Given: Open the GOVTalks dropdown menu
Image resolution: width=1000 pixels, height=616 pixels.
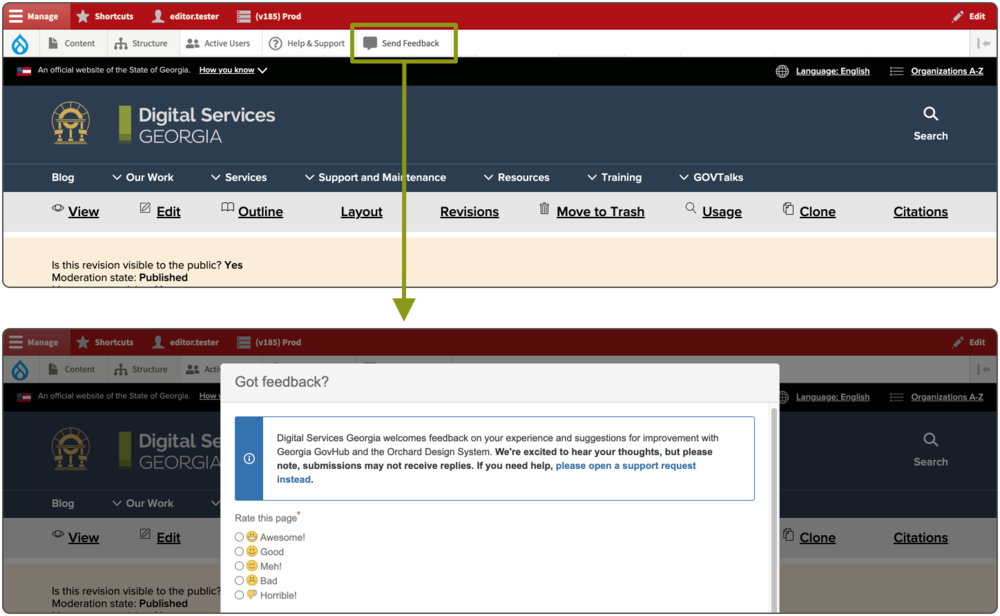Looking at the screenshot, I should point(710,177).
